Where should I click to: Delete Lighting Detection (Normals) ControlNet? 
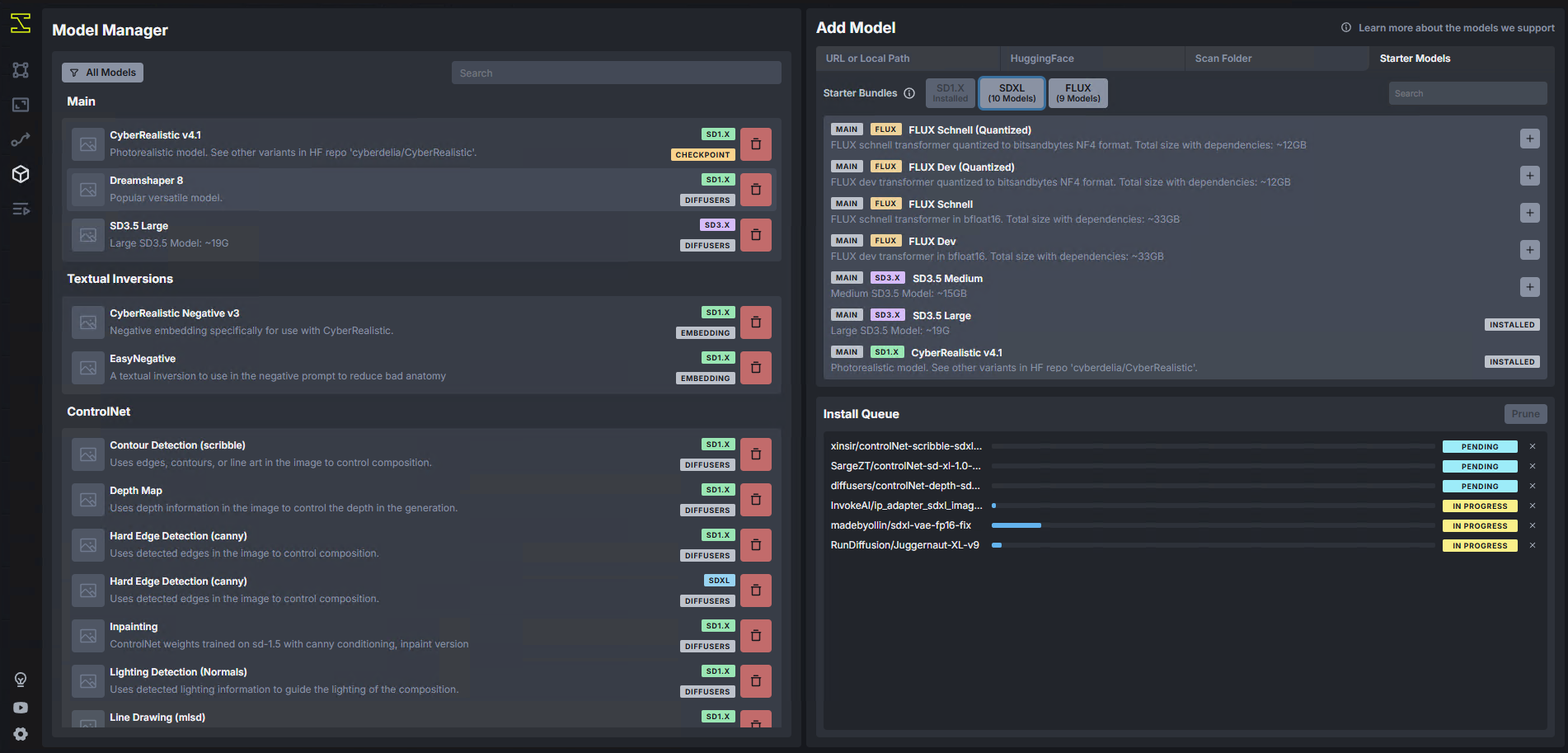756,681
